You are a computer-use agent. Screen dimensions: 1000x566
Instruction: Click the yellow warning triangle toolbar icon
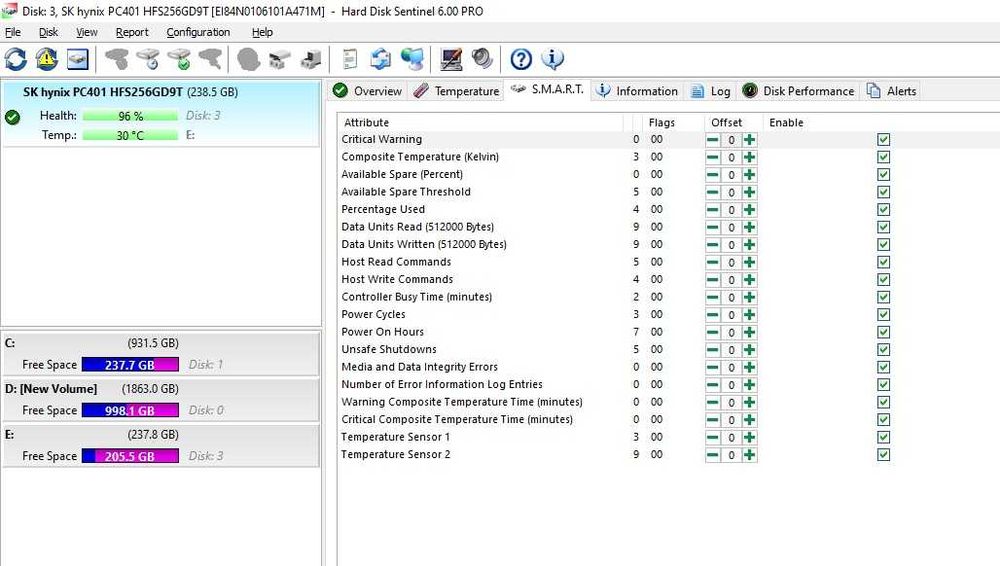click(x=47, y=59)
